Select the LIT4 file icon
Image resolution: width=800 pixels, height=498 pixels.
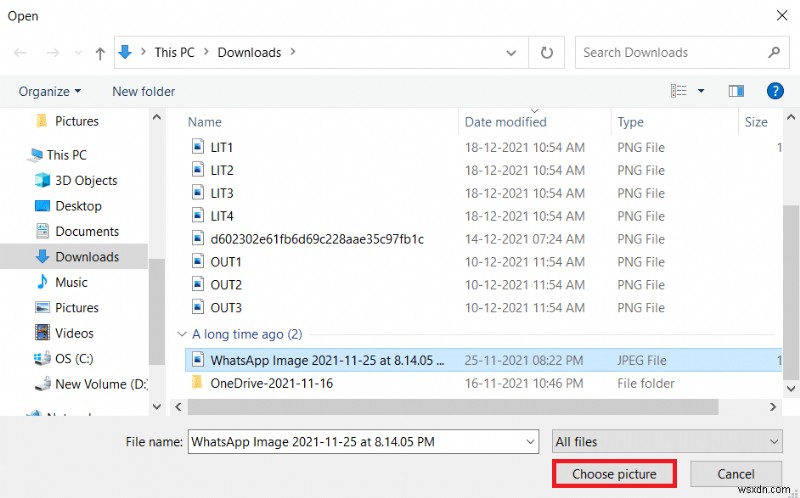tap(198, 215)
